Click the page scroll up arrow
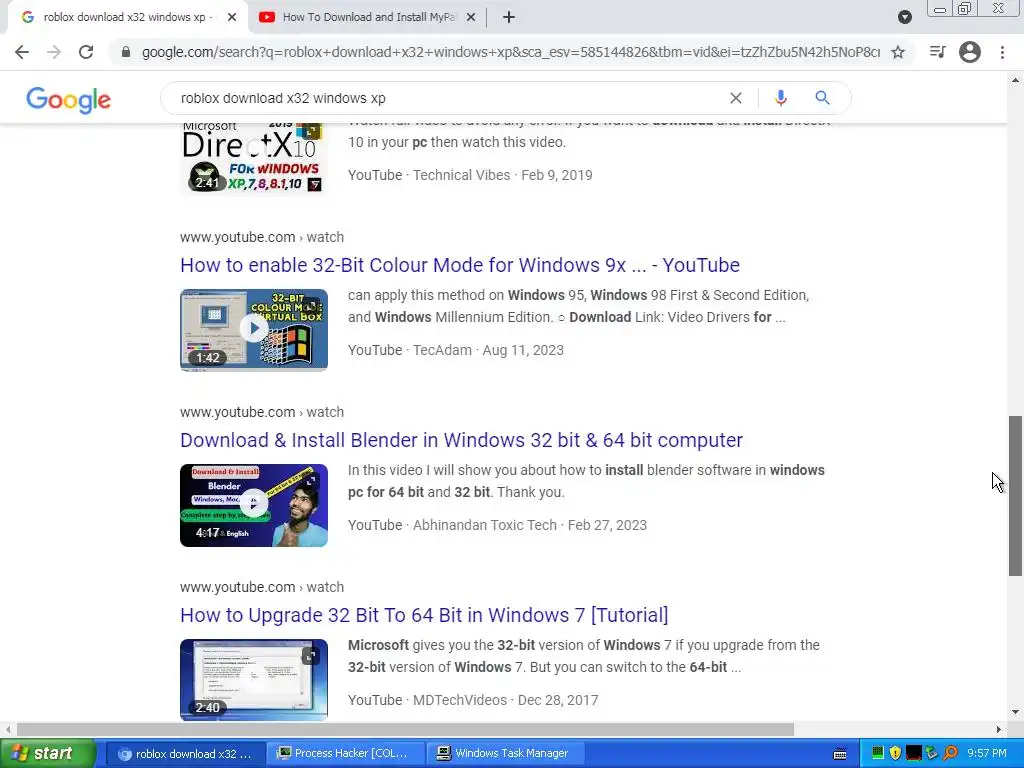The image size is (1024, 768). pos(1015,80)
